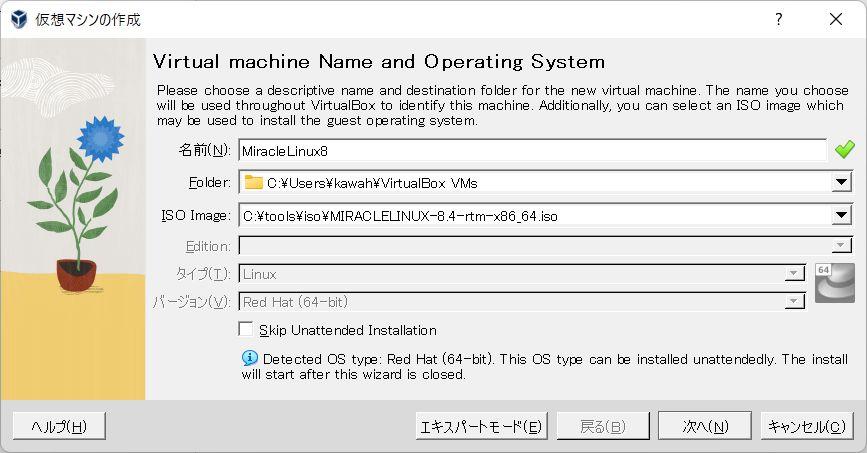
Task: Switch to エキスパートモード(E)
Action: pos(482,426)
